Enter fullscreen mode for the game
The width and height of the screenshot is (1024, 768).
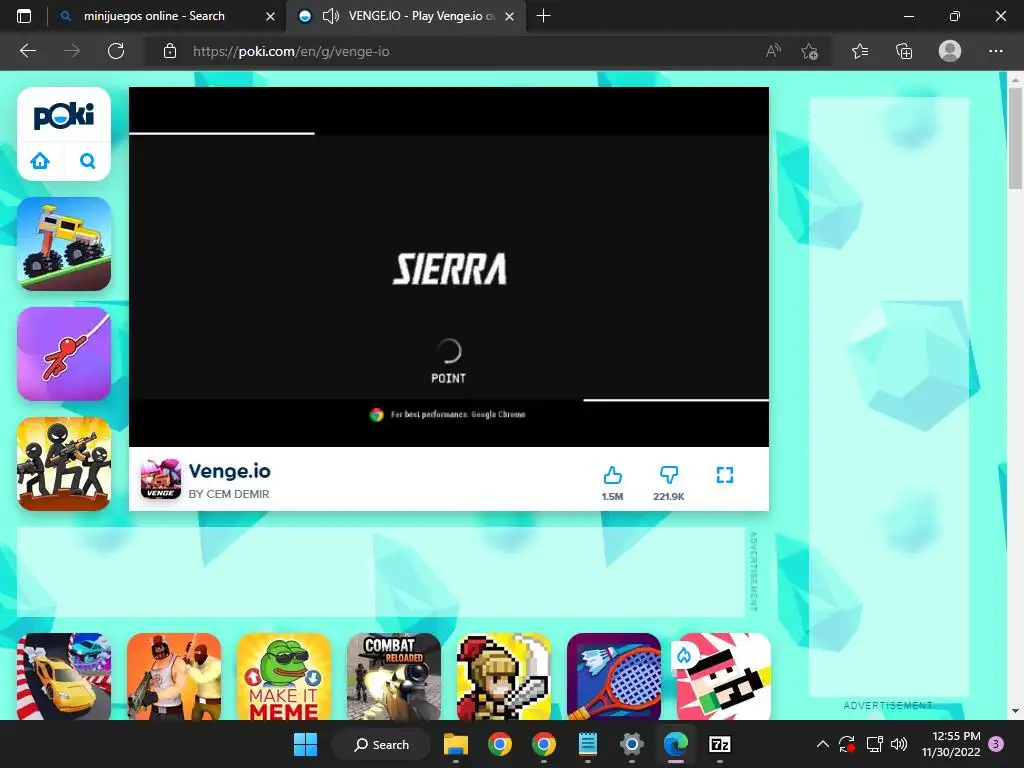tap(725, 475)
